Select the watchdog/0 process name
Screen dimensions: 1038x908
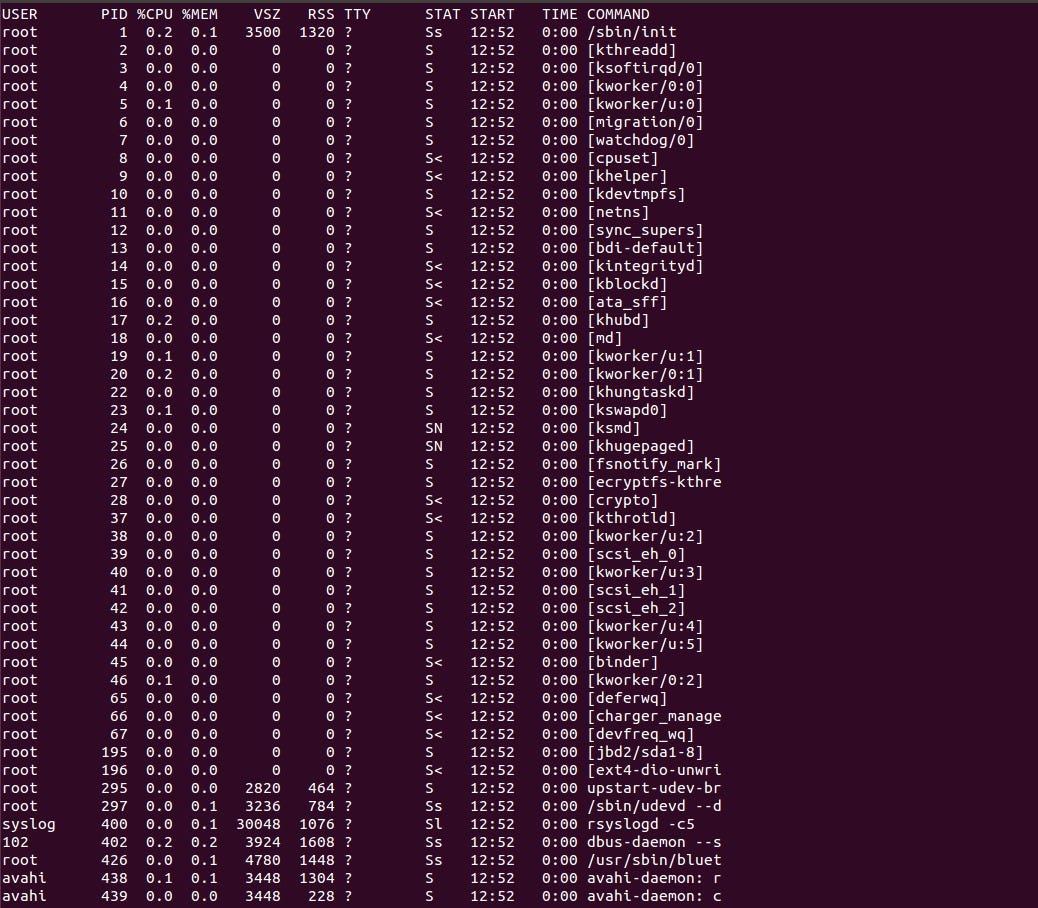coord(638,140)
